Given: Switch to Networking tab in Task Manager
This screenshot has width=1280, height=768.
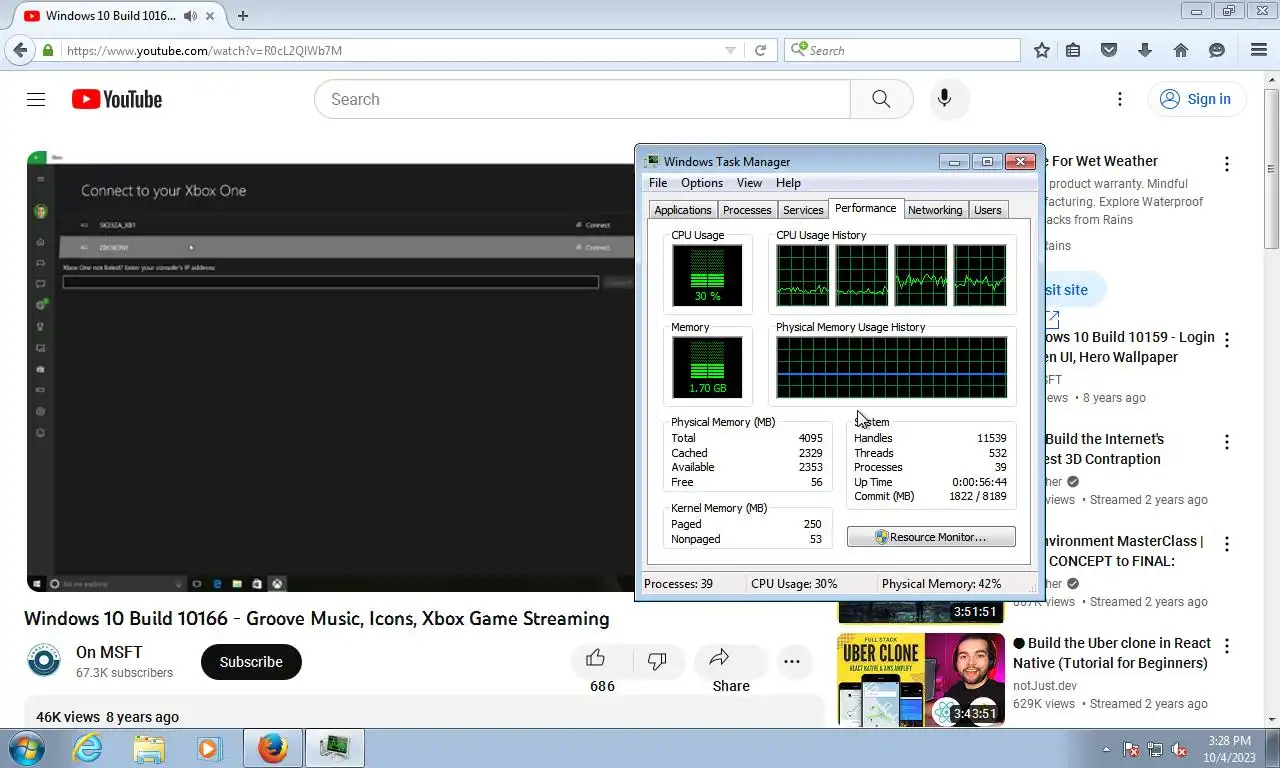Looking at the screenshot, I should click(935, 210).
